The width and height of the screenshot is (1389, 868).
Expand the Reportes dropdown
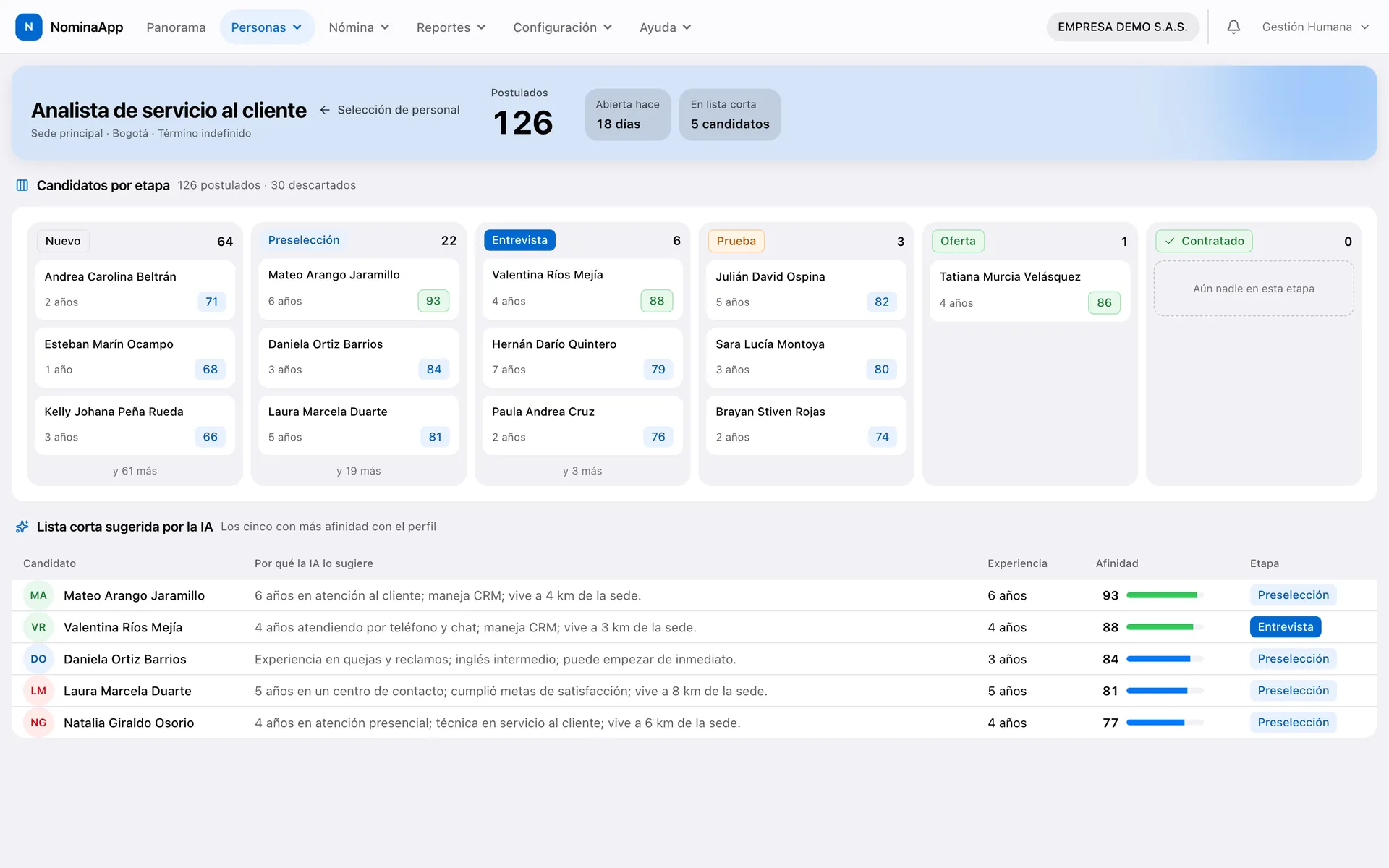pos(451,27)
